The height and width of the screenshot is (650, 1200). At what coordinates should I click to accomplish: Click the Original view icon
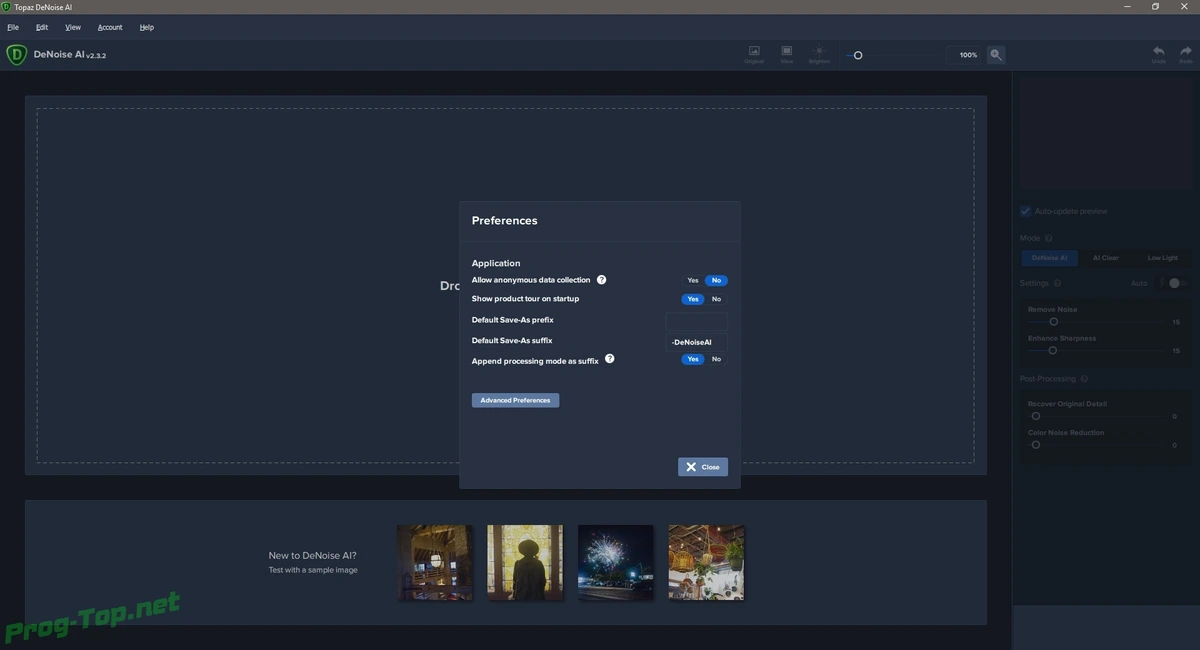tap(754, 51)
